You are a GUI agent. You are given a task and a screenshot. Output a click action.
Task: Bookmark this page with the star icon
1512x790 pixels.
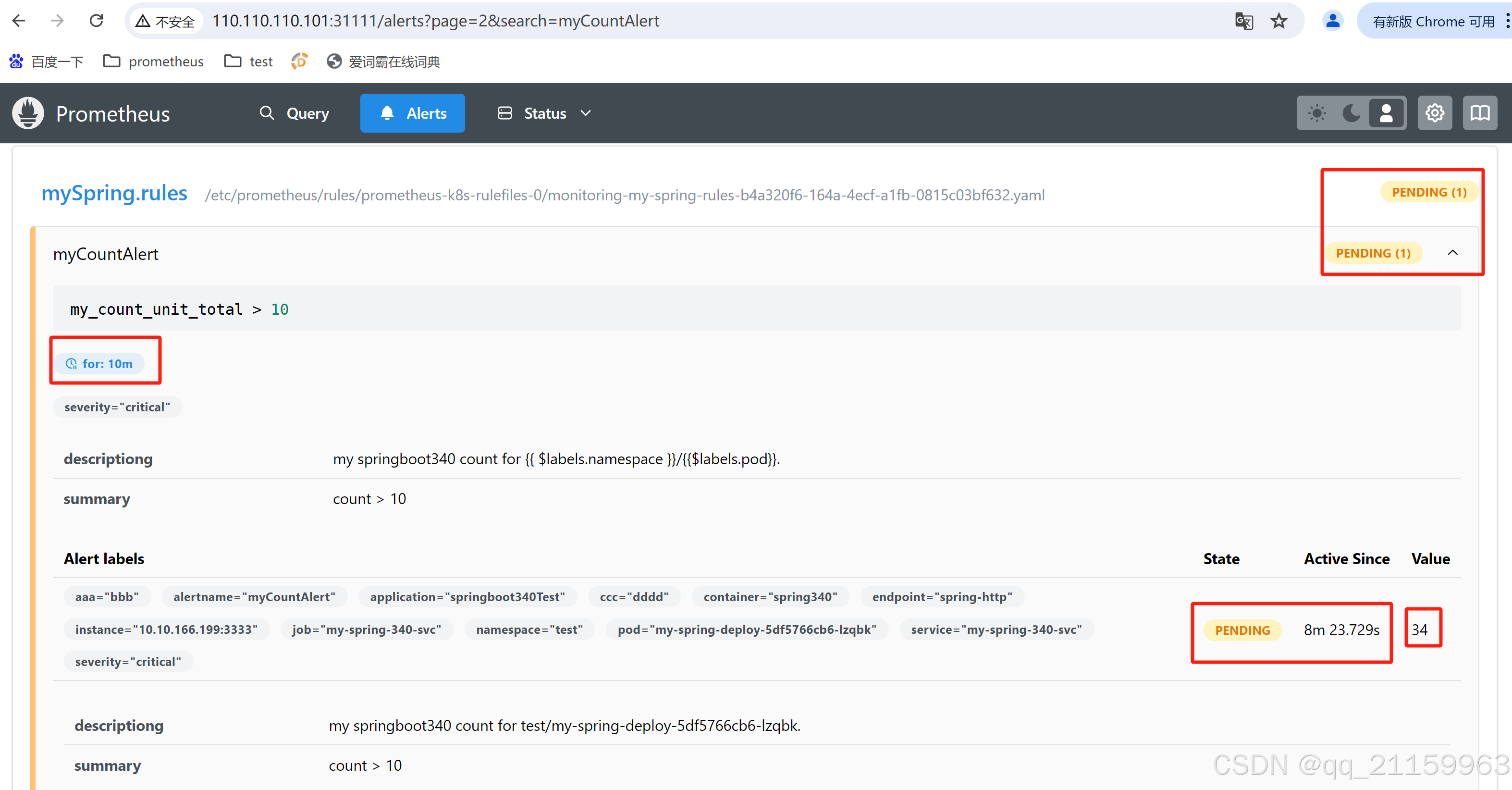coord(1279,21)
